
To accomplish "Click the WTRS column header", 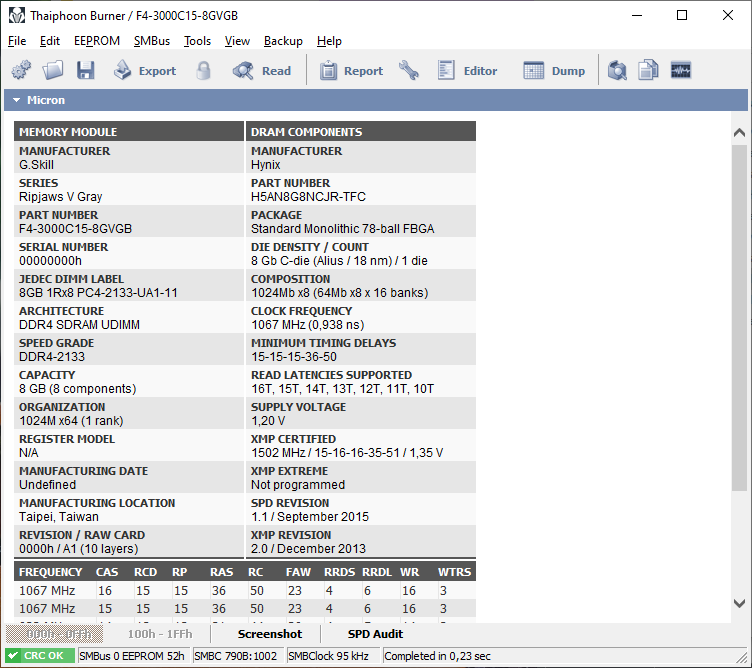I will (454, 572).
